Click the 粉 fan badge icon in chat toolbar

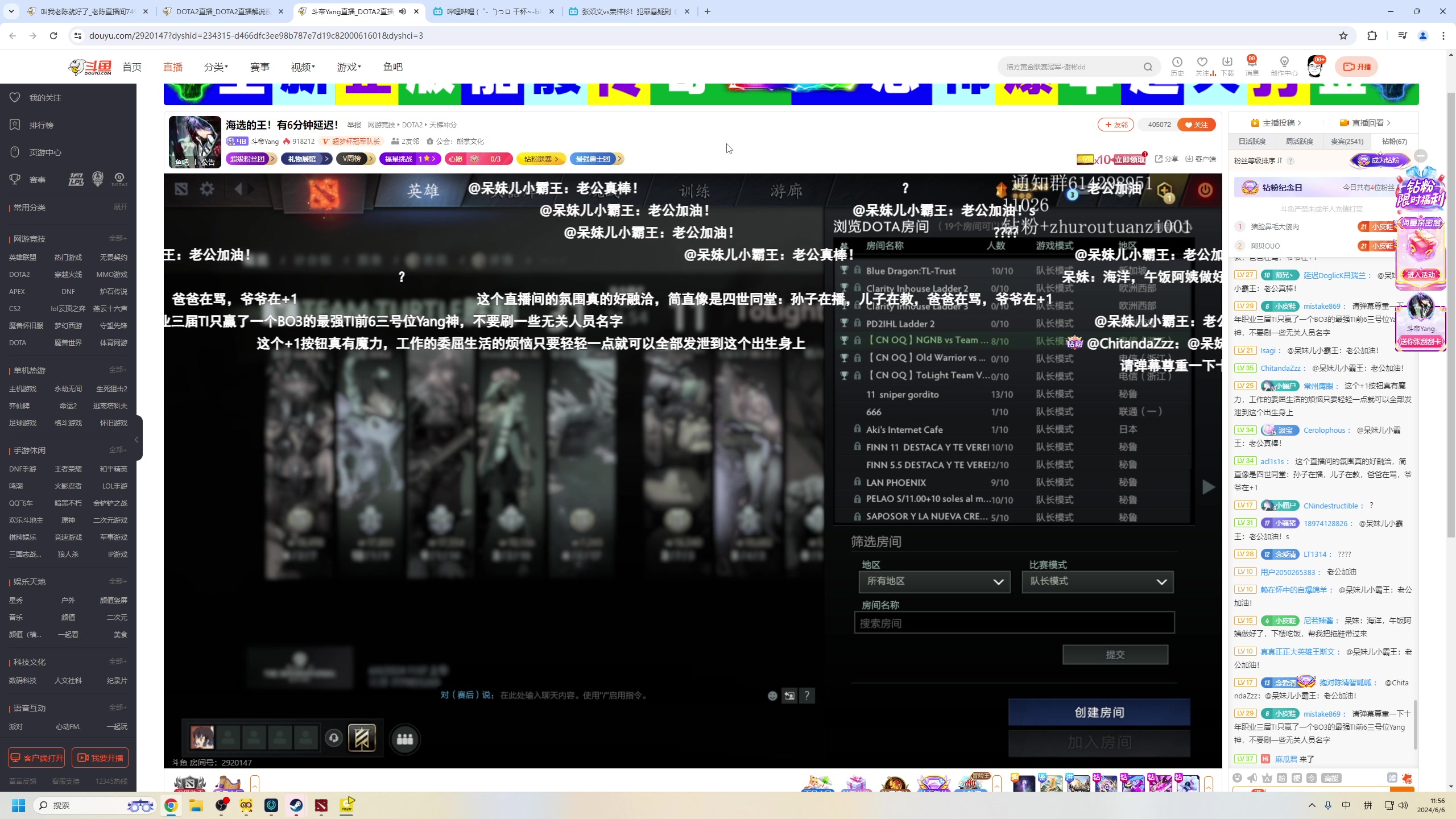click(x=1282, y=777)
